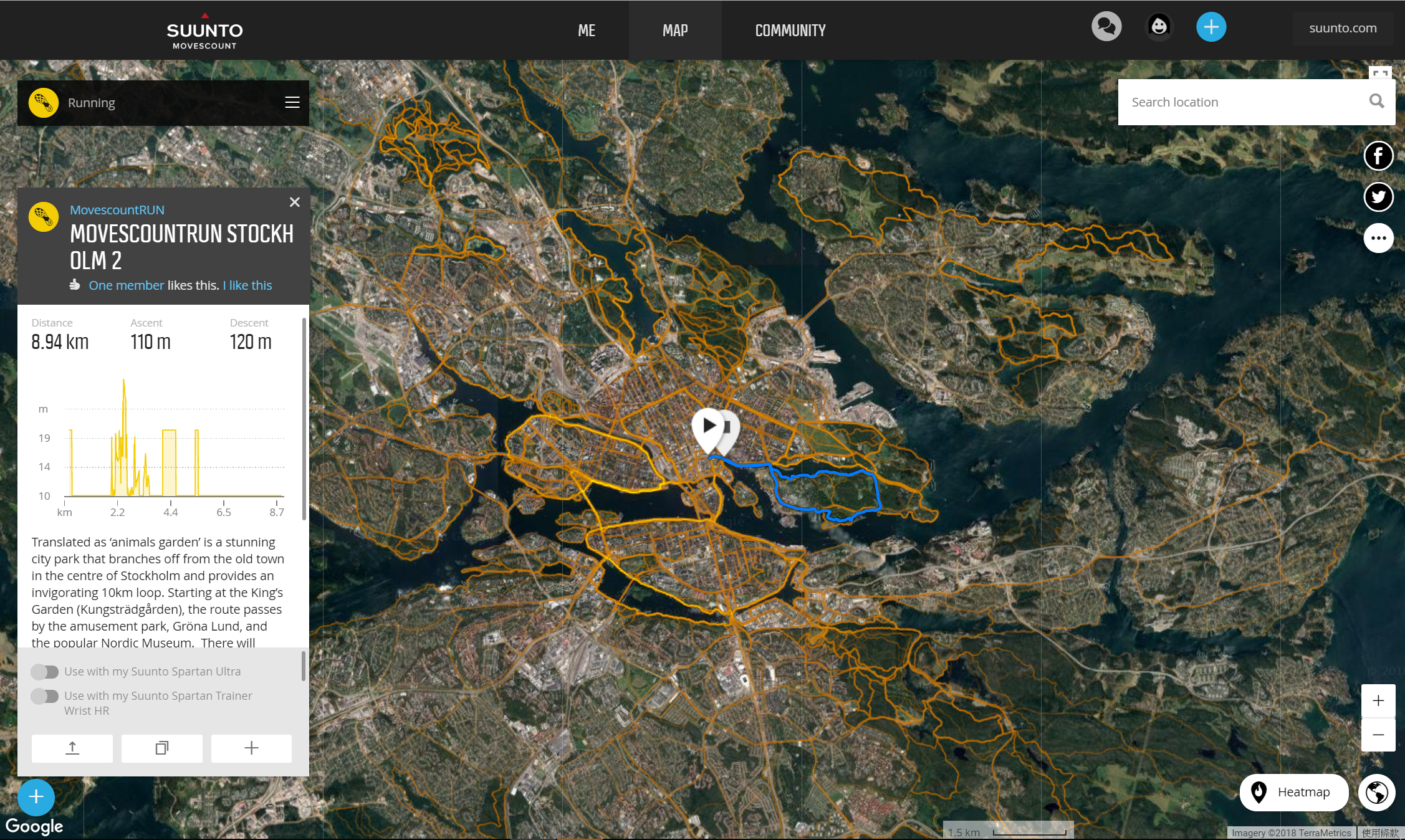Toggle the Heatmap button

point(1294,793)
